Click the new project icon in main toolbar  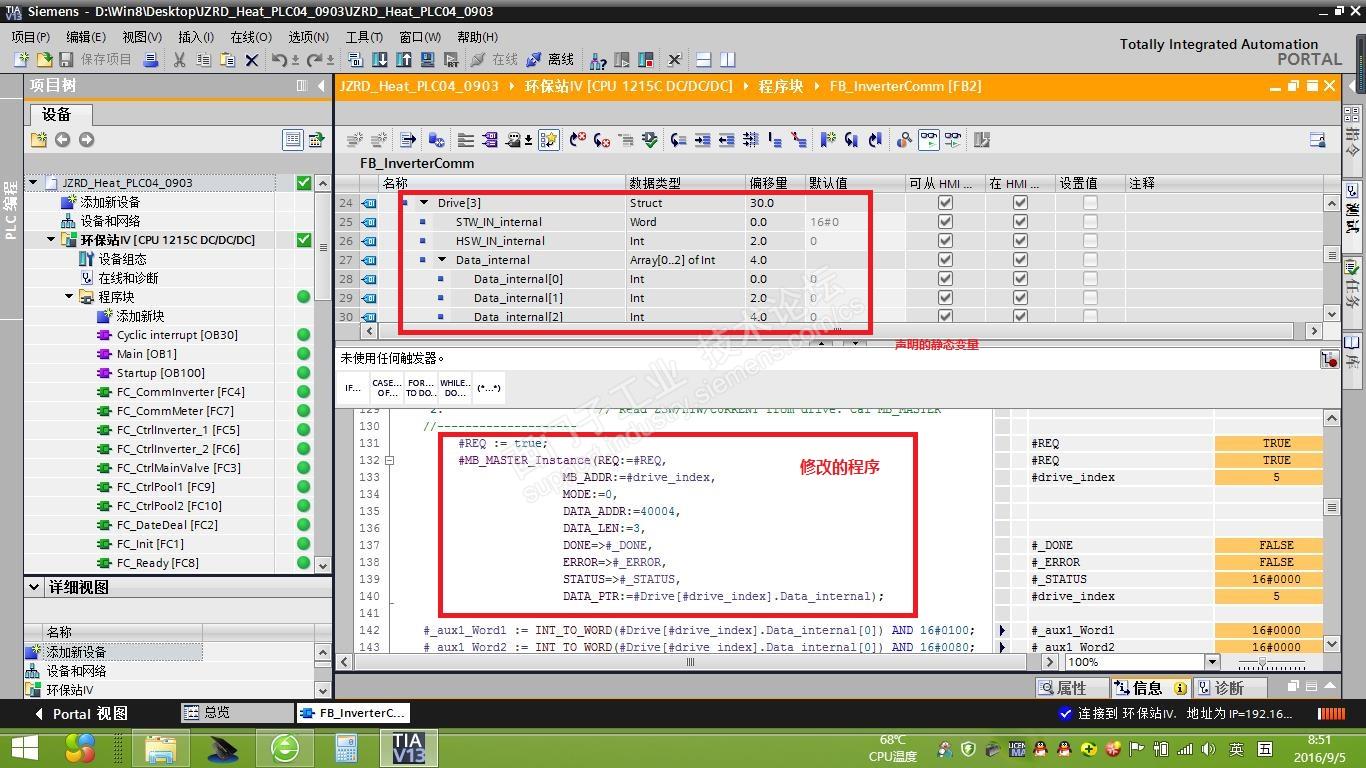point(20,60)
